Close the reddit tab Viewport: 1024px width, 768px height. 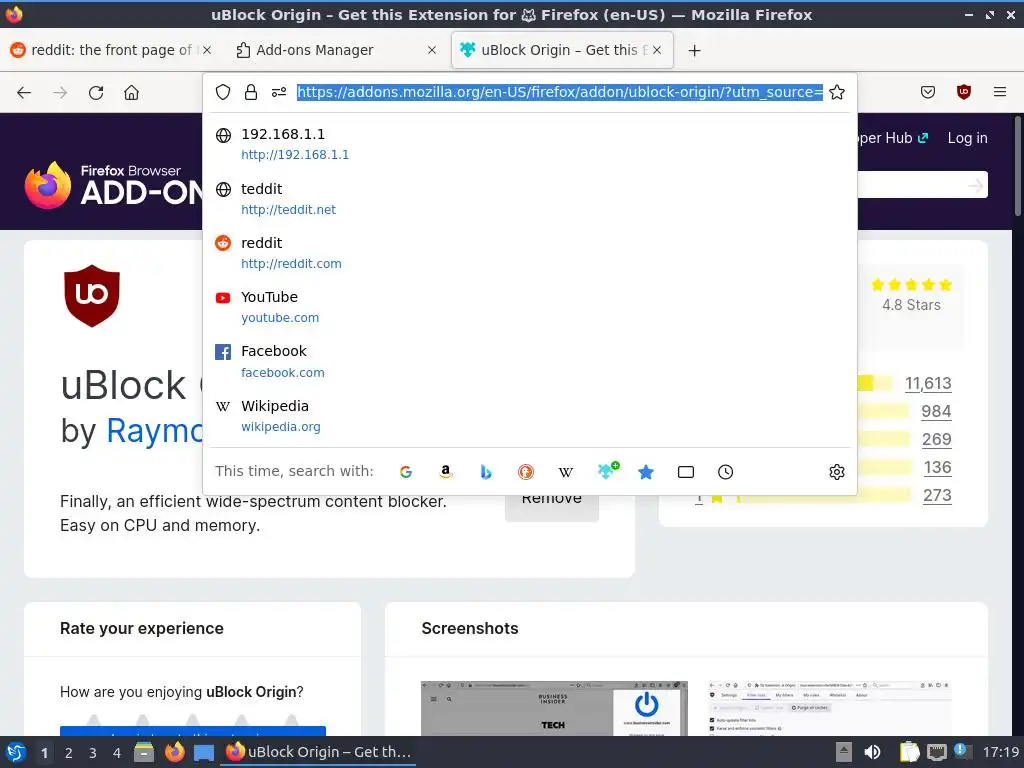(207, 50)
